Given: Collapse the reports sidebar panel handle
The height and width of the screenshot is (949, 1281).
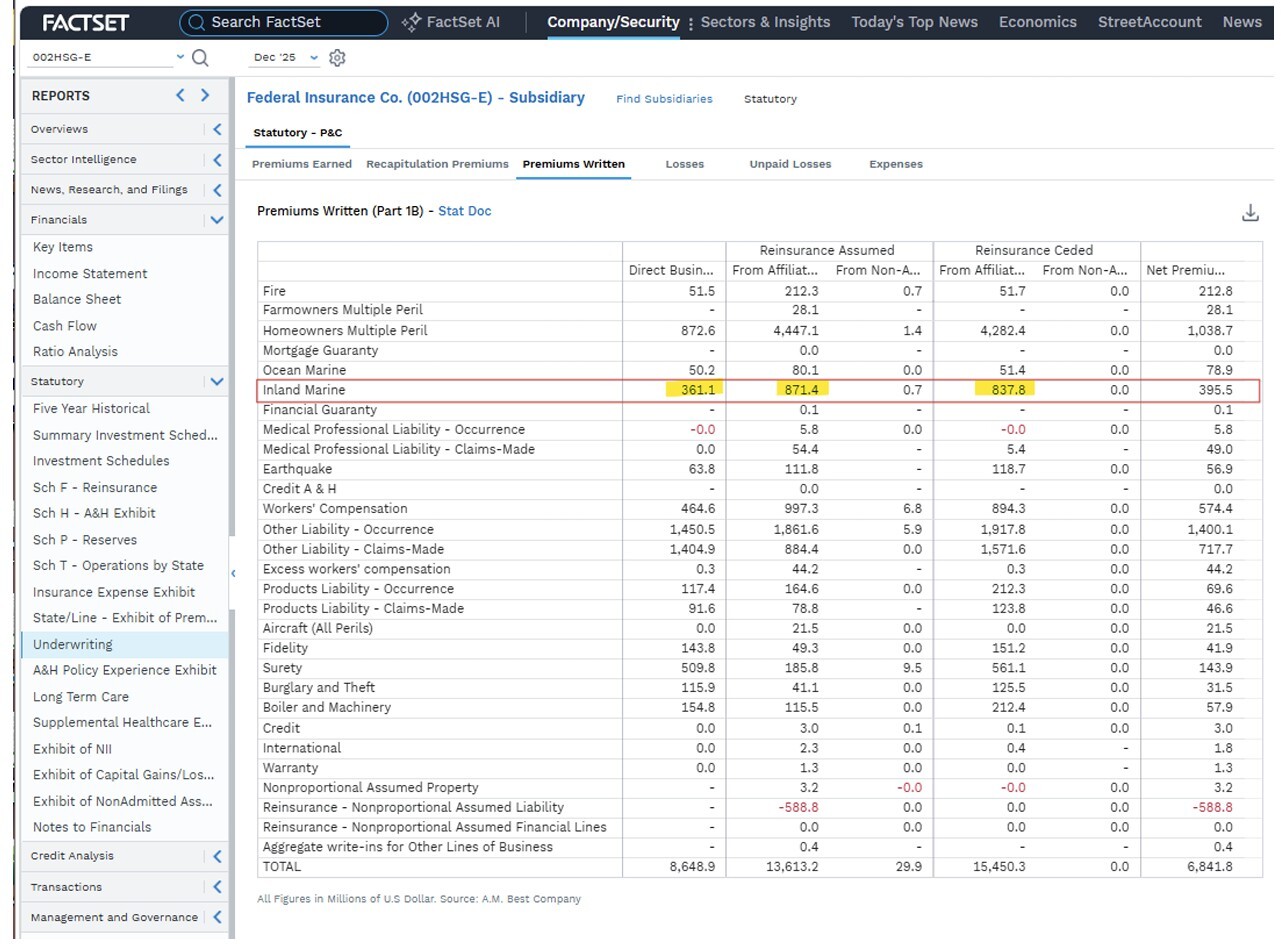Looking at the screenshot, I should [233, 573].
